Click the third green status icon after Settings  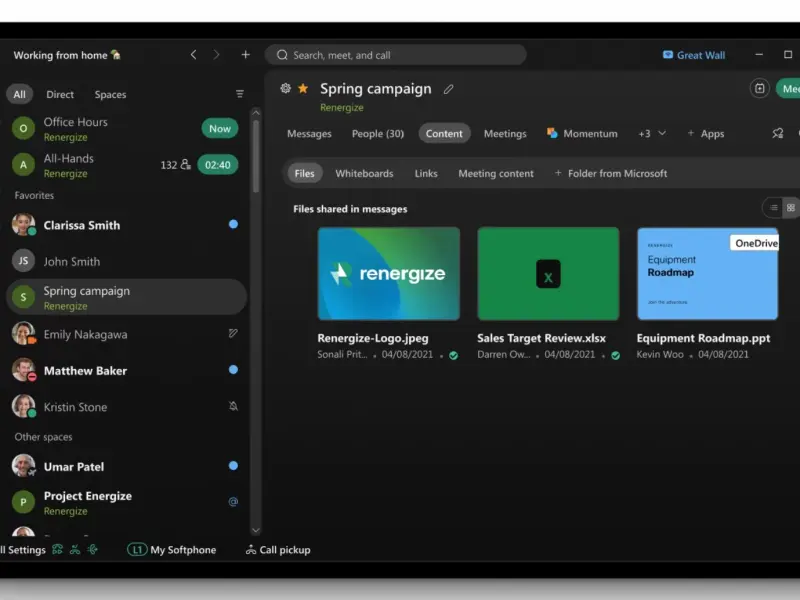coord(92,549)
